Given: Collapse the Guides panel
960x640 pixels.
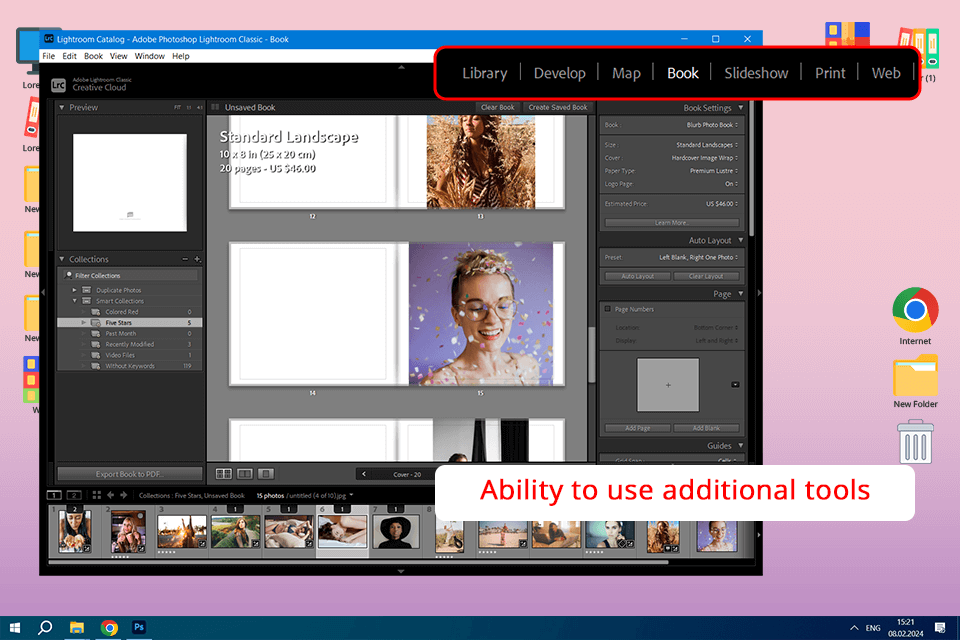Looking at the screenshot, I should (741, 446).
